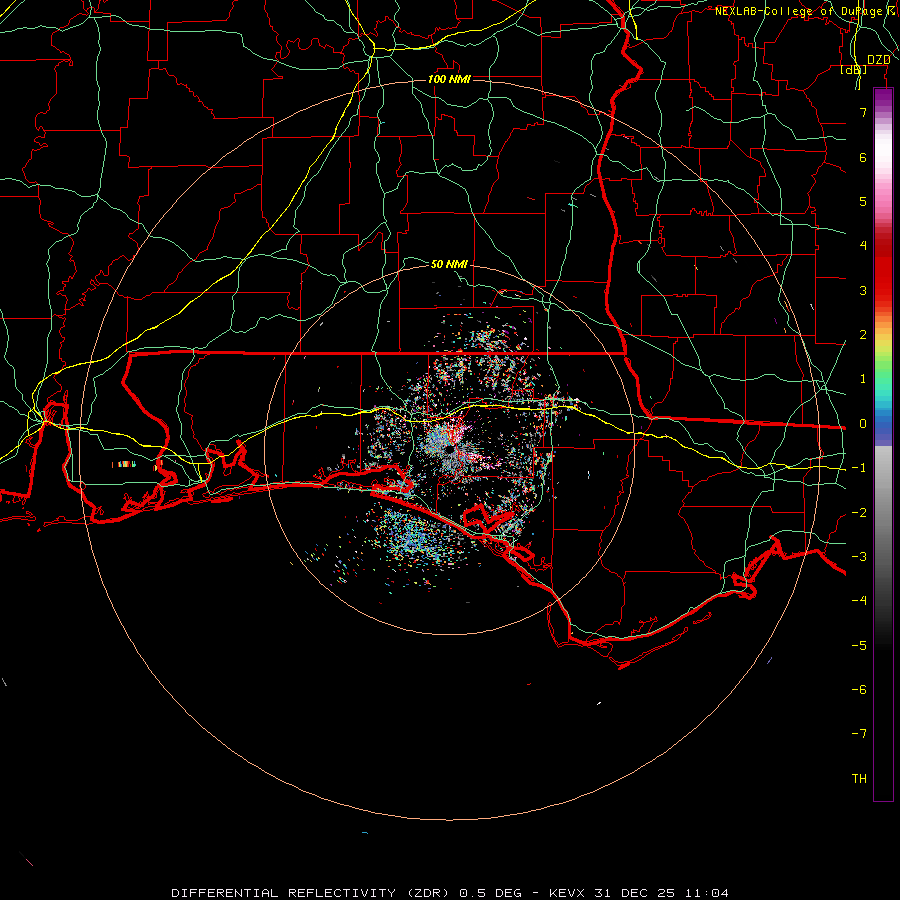Click the "5" scale value
Image resolution: width=900 pixels, height=900 pixels.
pos(863,201)
